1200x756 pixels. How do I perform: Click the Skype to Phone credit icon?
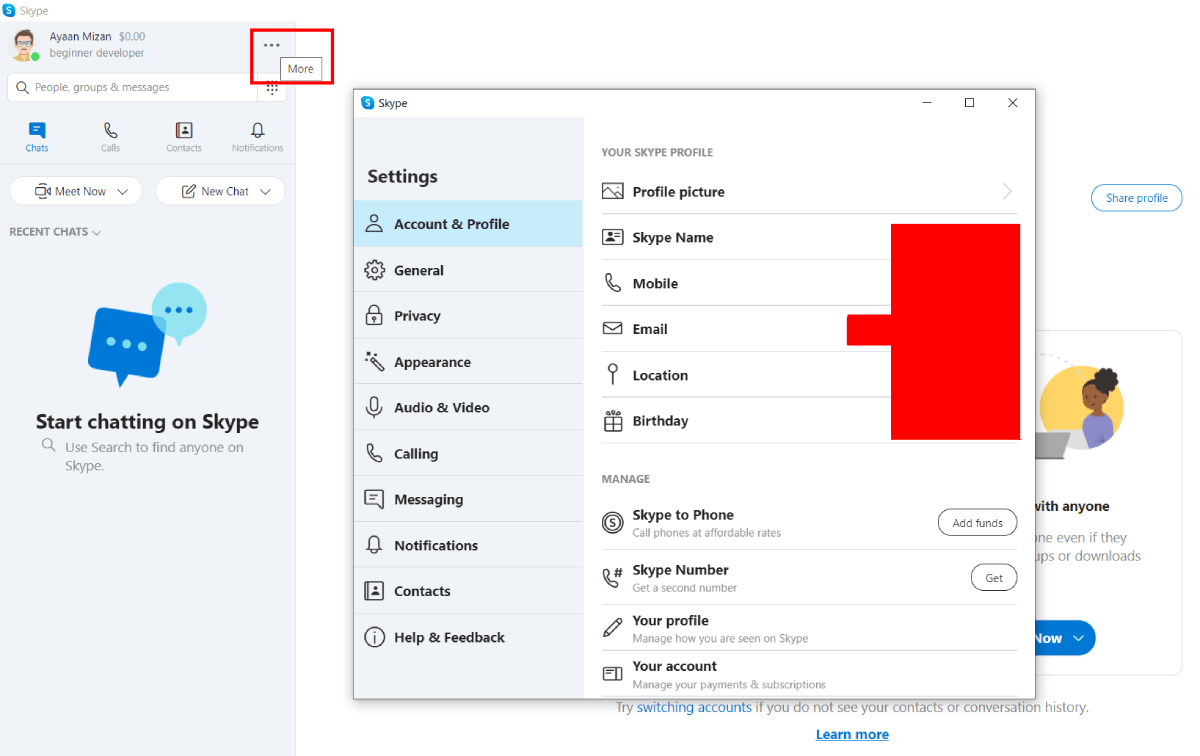click(x=613, y=522)
